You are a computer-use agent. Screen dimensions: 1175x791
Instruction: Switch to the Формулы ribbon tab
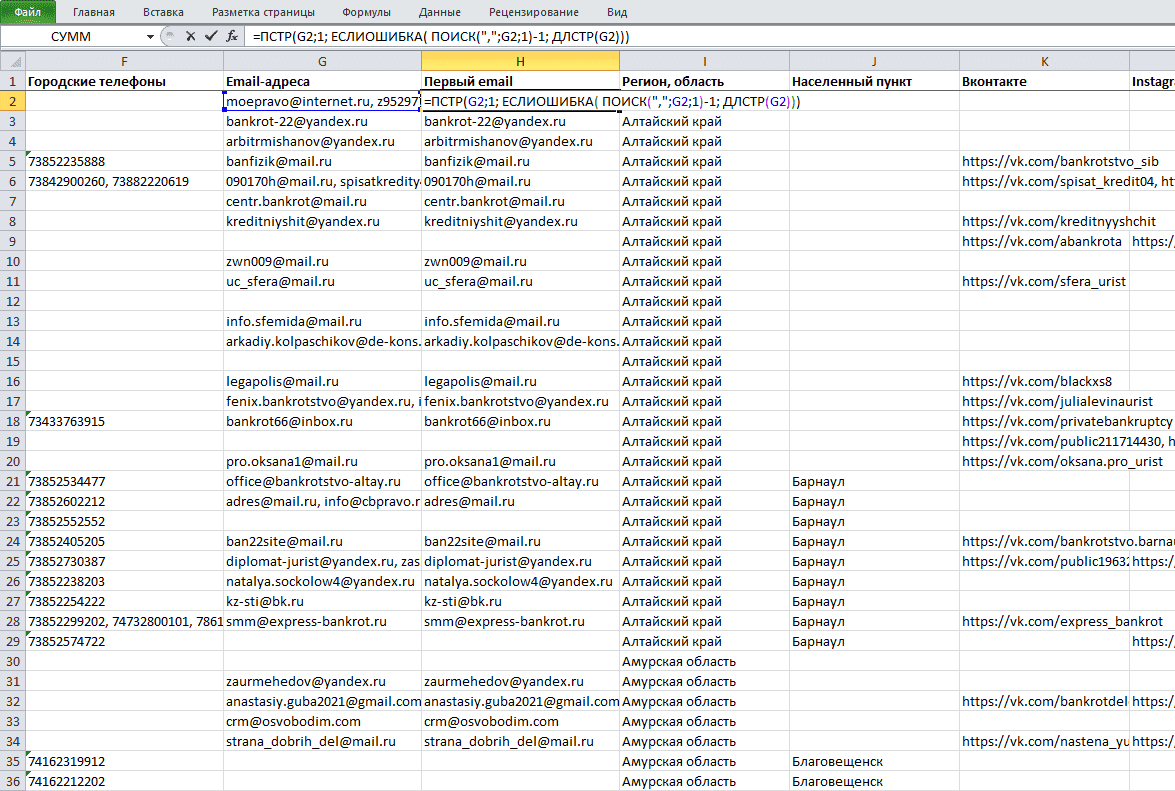[366, 12]
